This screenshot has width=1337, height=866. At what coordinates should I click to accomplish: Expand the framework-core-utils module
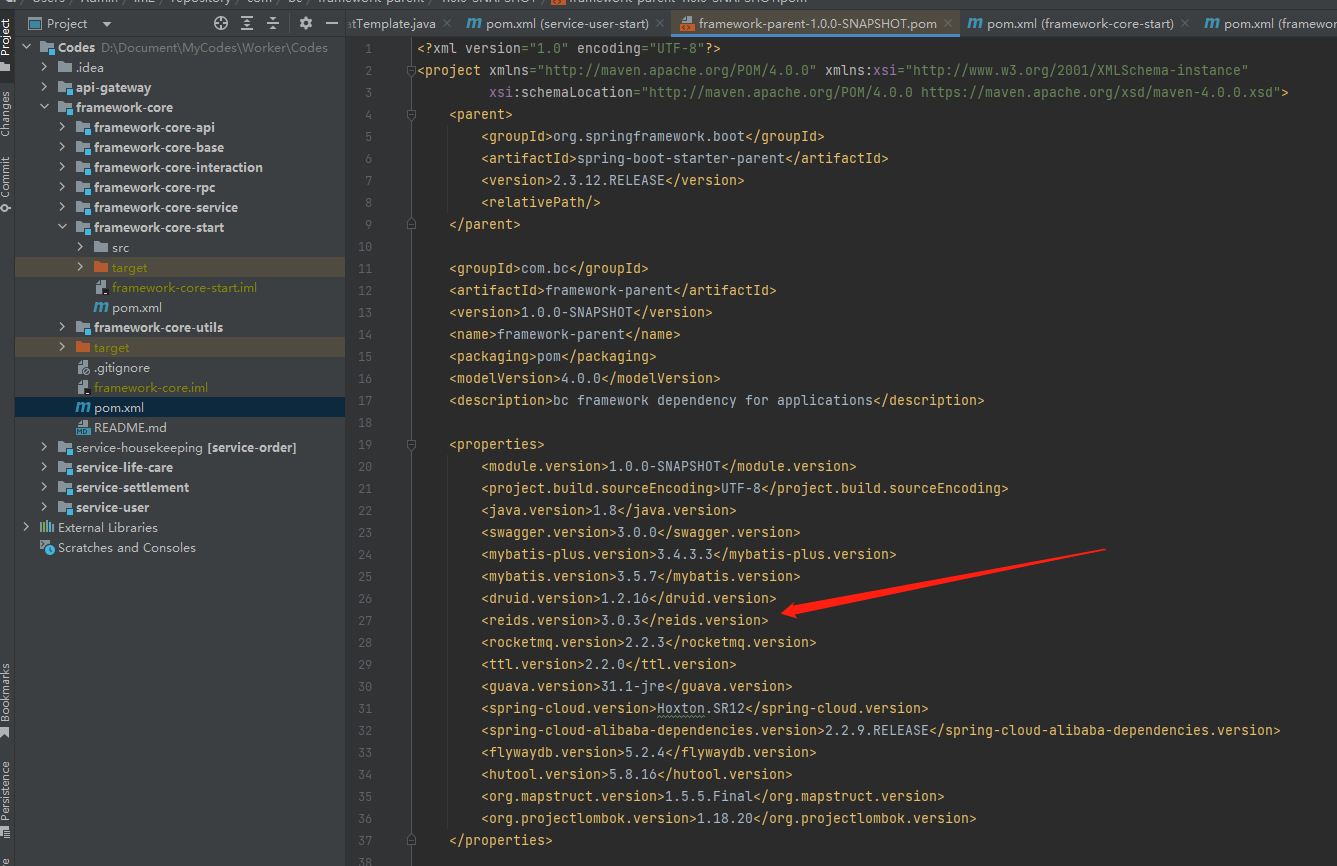pos(63,327)
